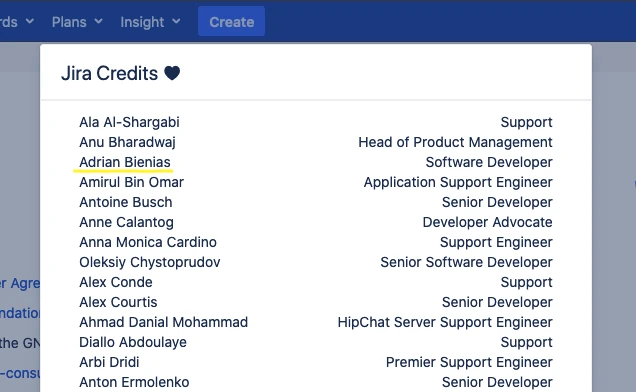
Task: Click the Developer Advocate role text
Action: 487,222
